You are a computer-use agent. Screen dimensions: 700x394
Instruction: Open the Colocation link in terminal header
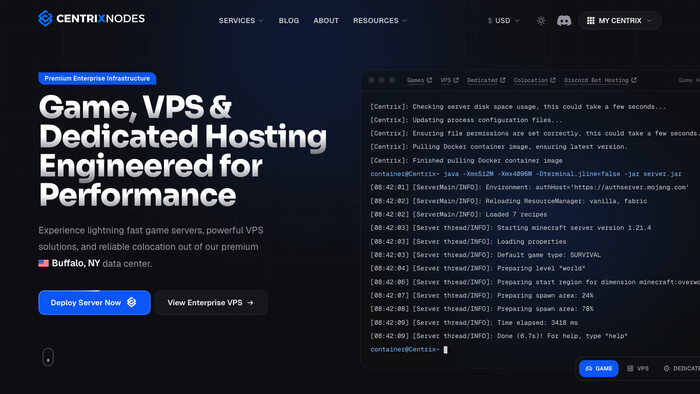click(534, 80)
